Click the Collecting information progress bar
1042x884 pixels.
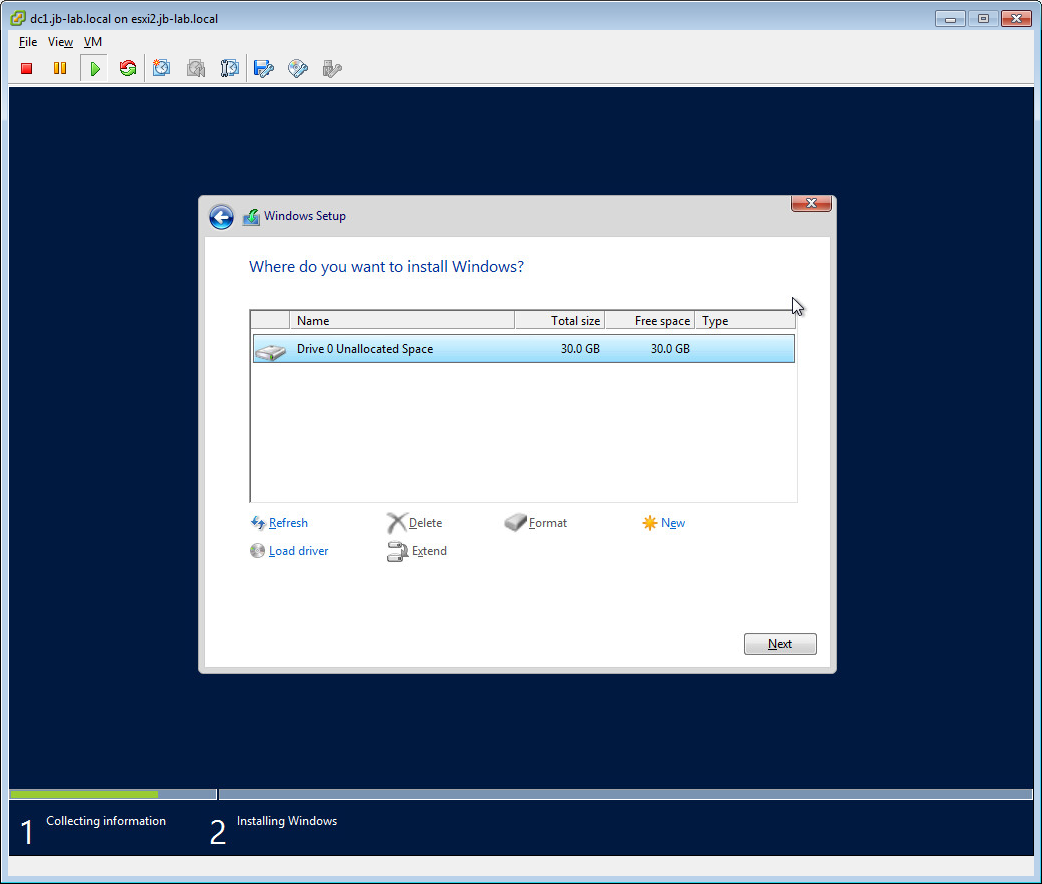pos(113,794)
